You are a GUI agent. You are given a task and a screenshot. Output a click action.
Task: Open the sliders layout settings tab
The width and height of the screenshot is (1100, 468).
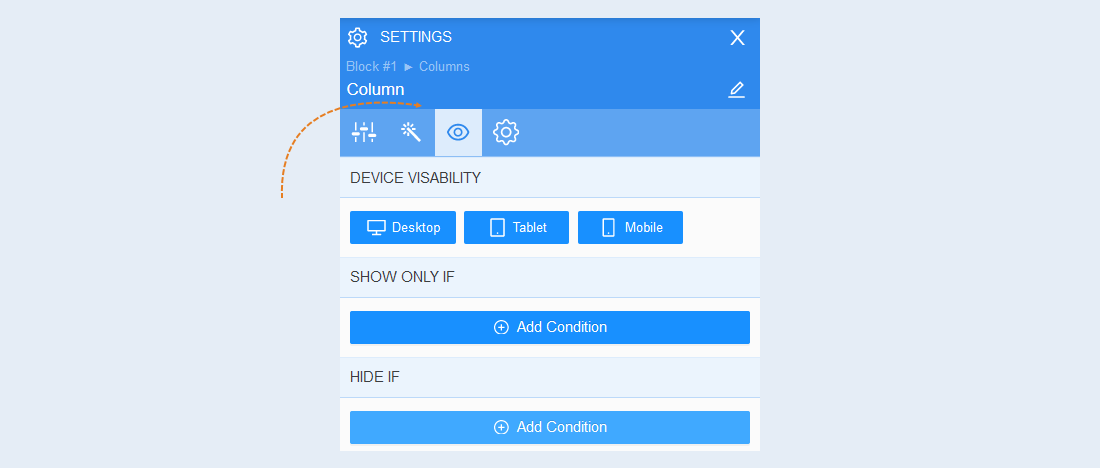click(364, 132)
